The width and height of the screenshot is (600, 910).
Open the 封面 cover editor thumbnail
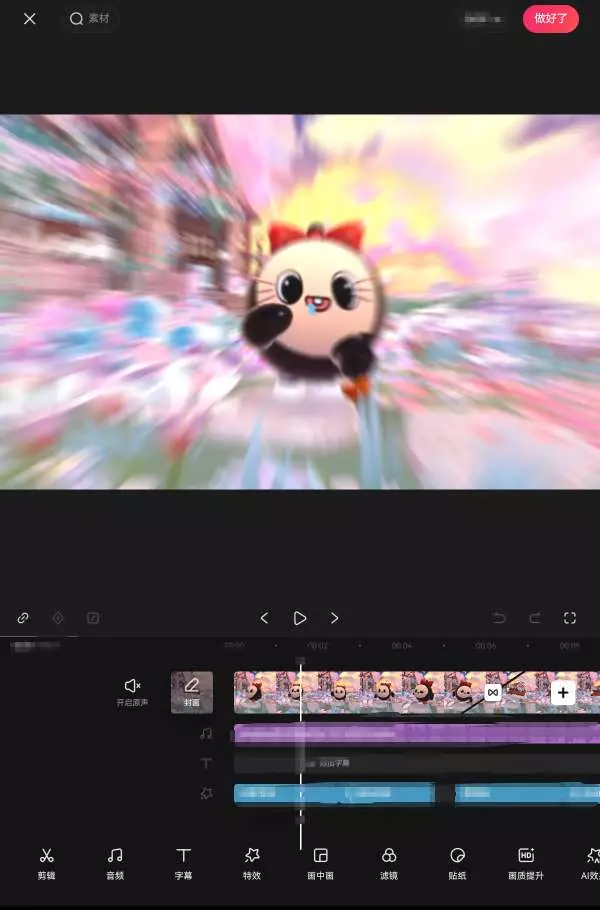[x=192, y=692]
